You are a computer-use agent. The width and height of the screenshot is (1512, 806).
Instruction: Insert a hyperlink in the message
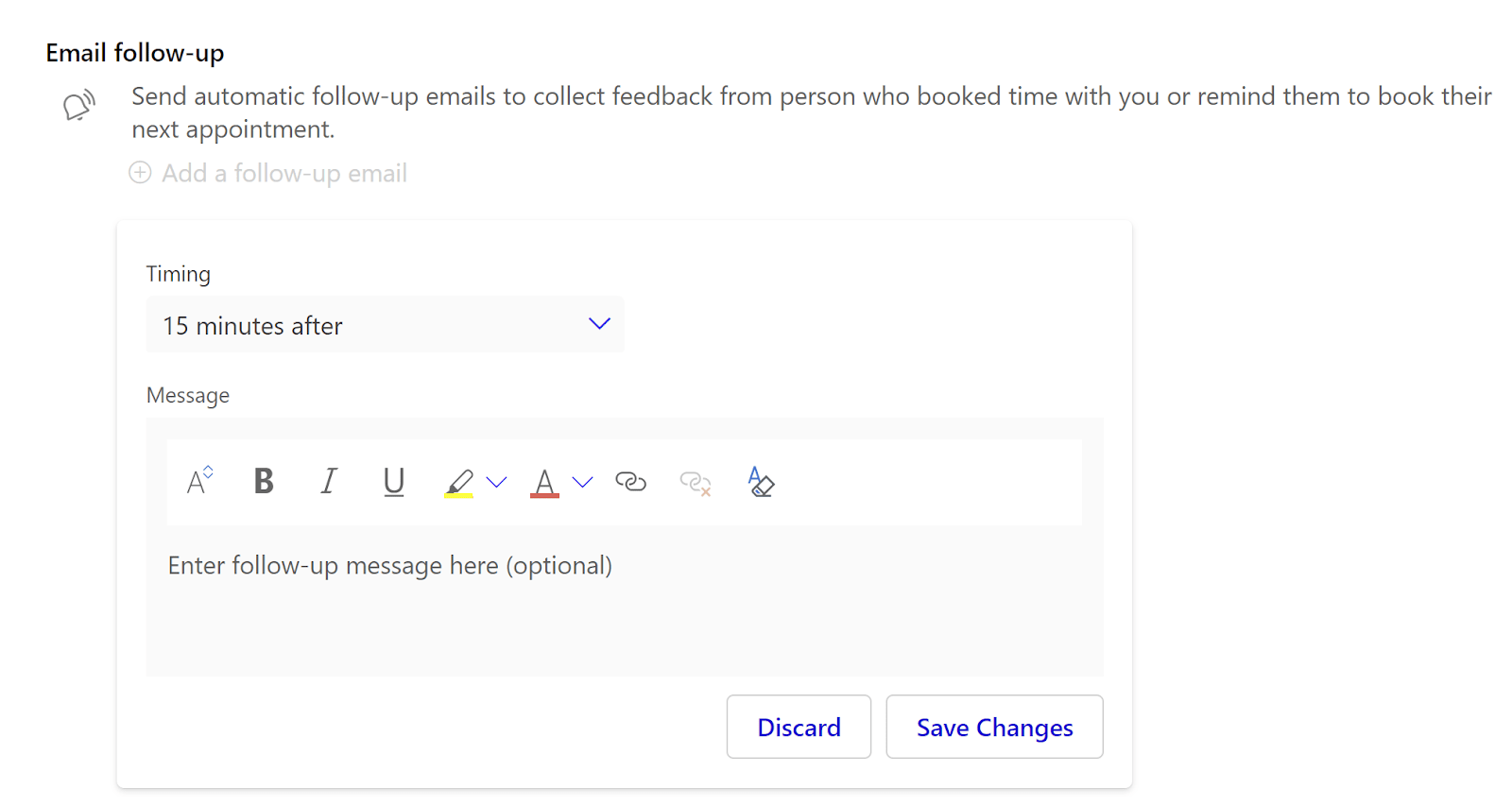point(630,482)
